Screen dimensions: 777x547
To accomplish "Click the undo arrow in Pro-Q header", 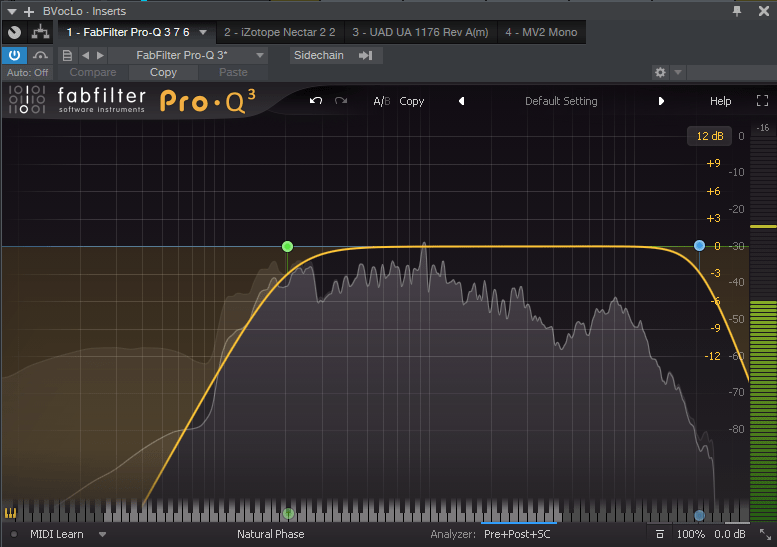I will (x=316, y=101).
